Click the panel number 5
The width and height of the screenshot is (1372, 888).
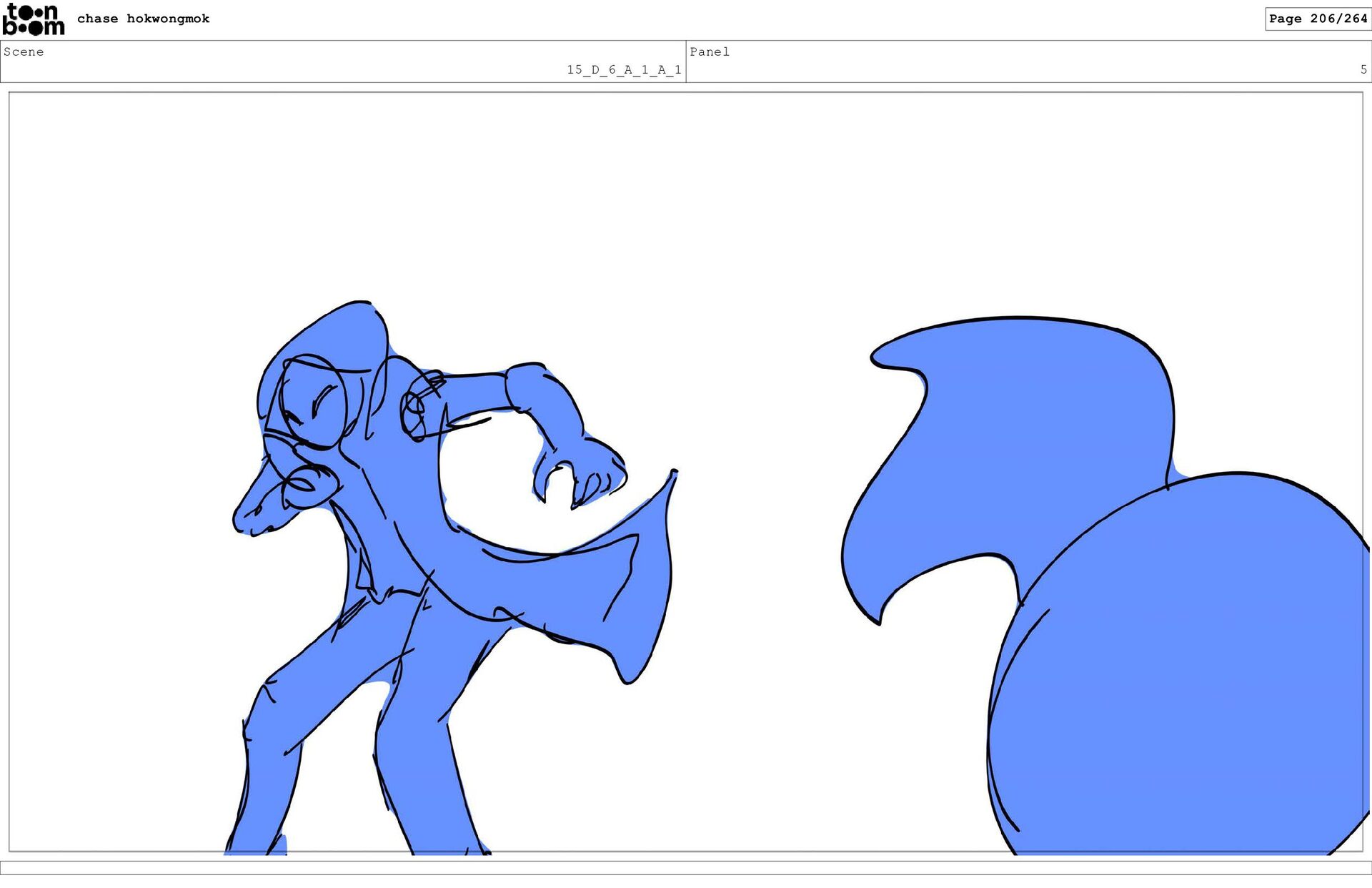click(1363, 69)
